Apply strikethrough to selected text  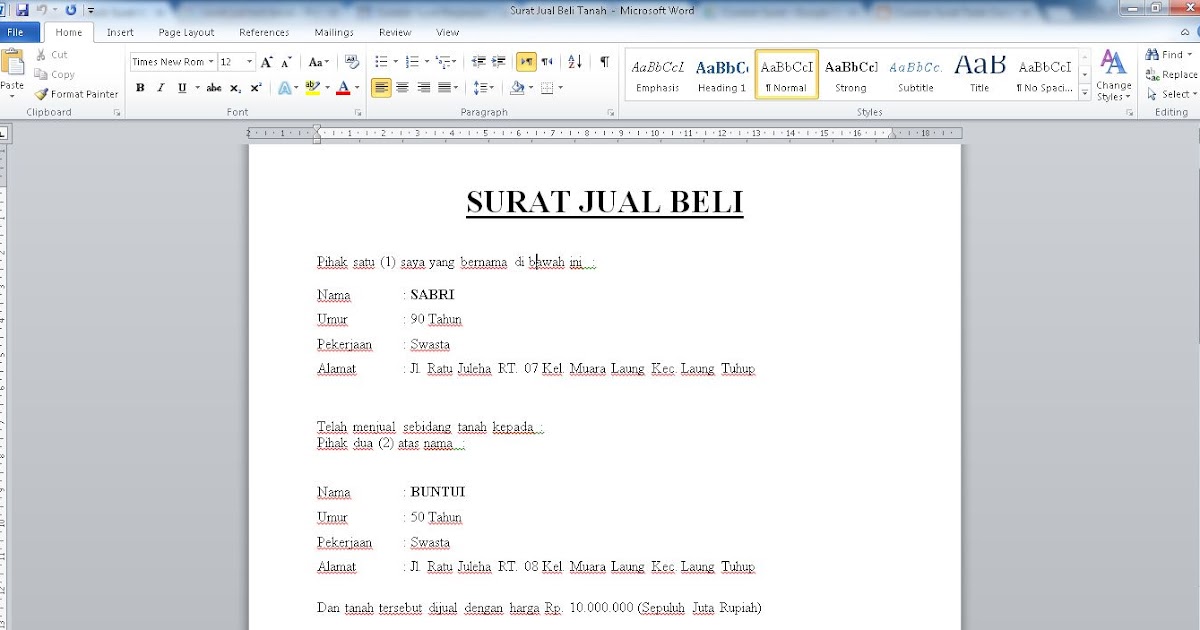click(214, 88)
